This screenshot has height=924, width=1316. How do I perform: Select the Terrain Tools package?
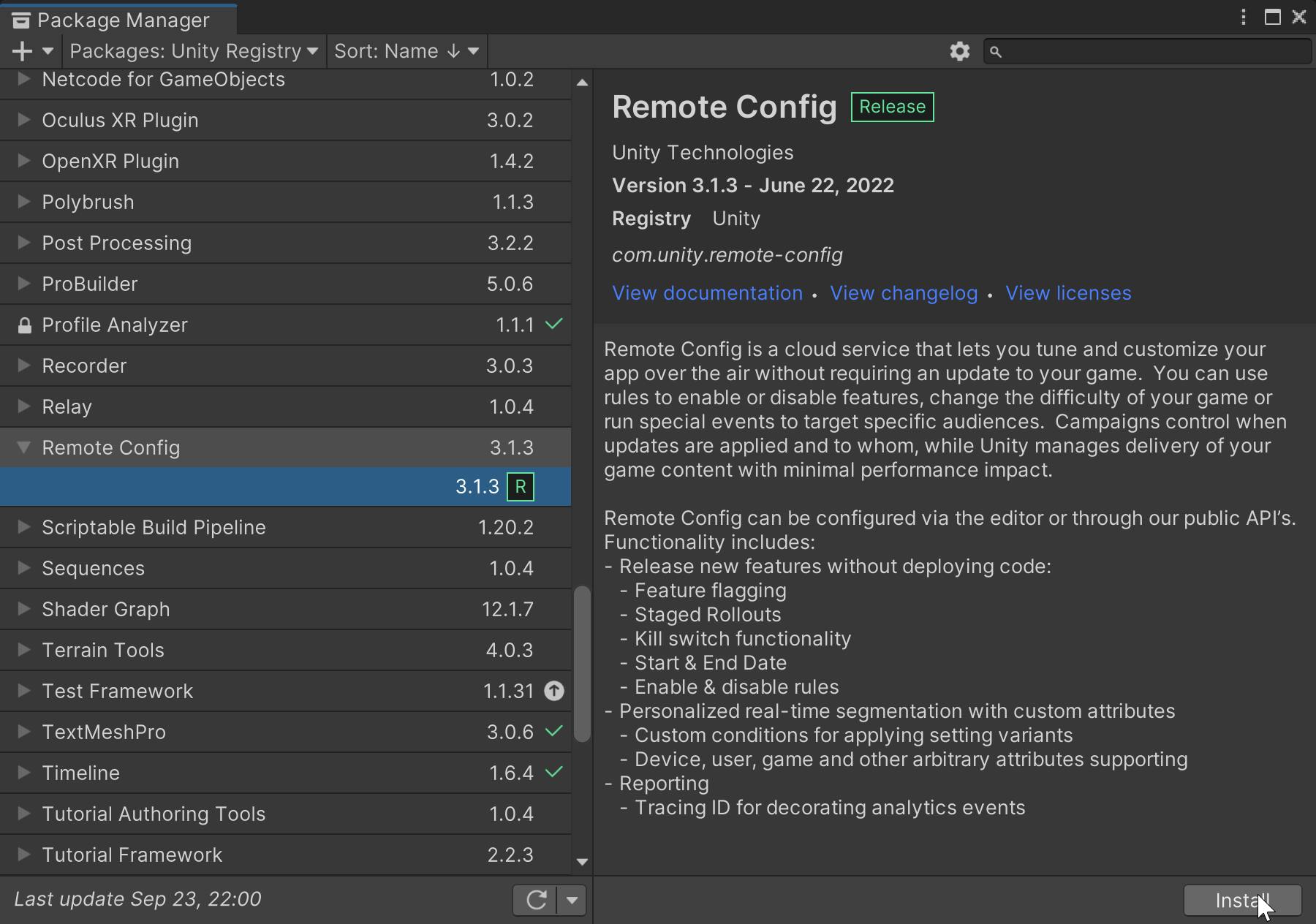pyautogui.click(x=285, y=650)
